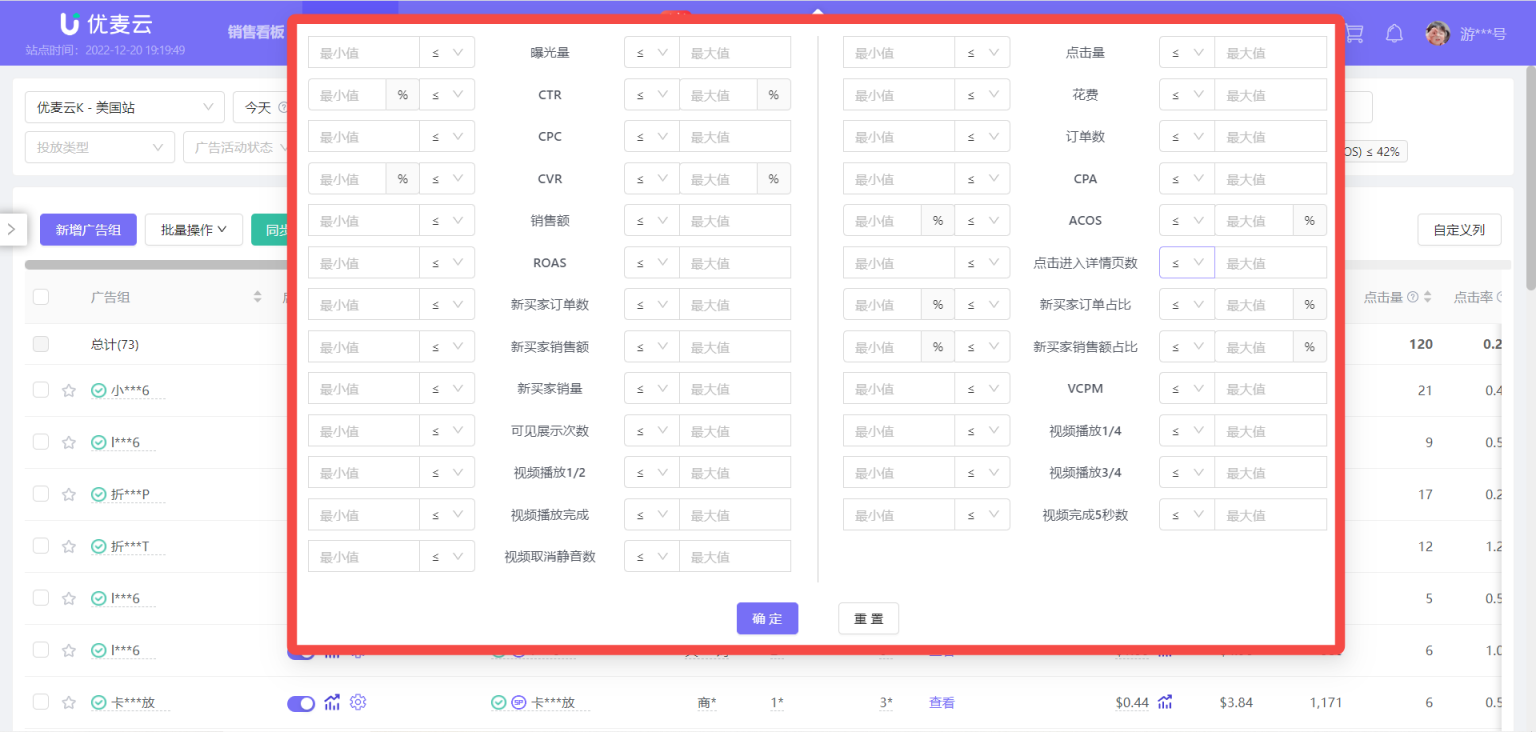Click the status check icon for 折***P
Viewport: 1536px width, 732px height.
(98, 494)
